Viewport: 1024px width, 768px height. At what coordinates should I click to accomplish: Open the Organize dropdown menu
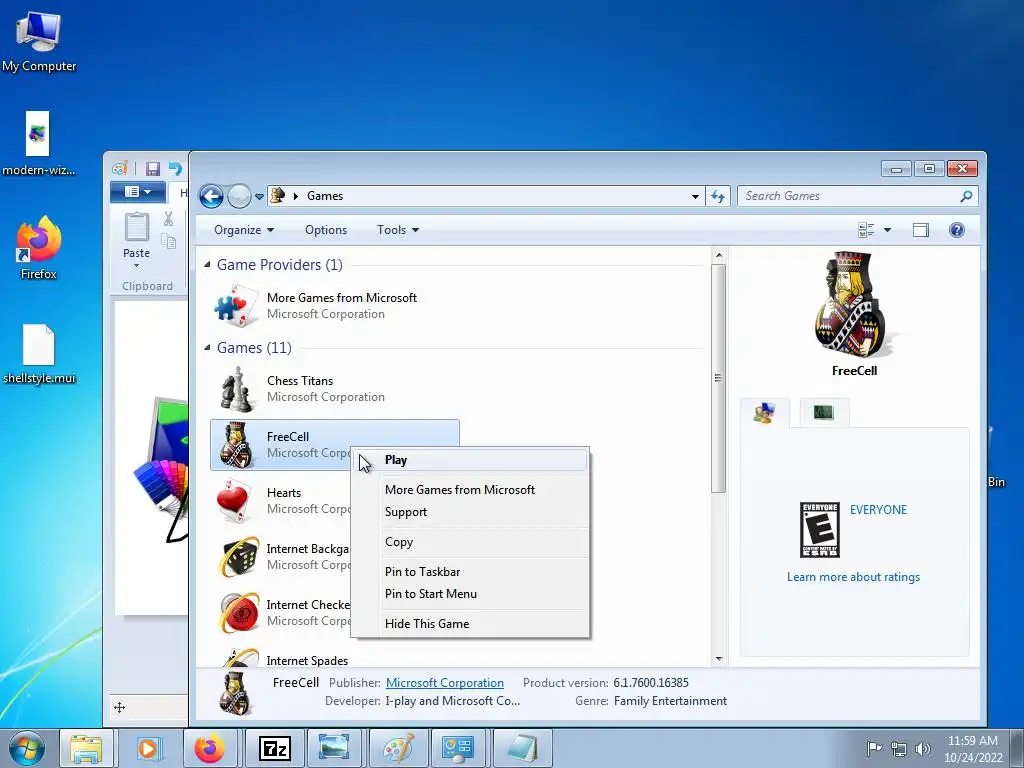click(x=244, y=230)
